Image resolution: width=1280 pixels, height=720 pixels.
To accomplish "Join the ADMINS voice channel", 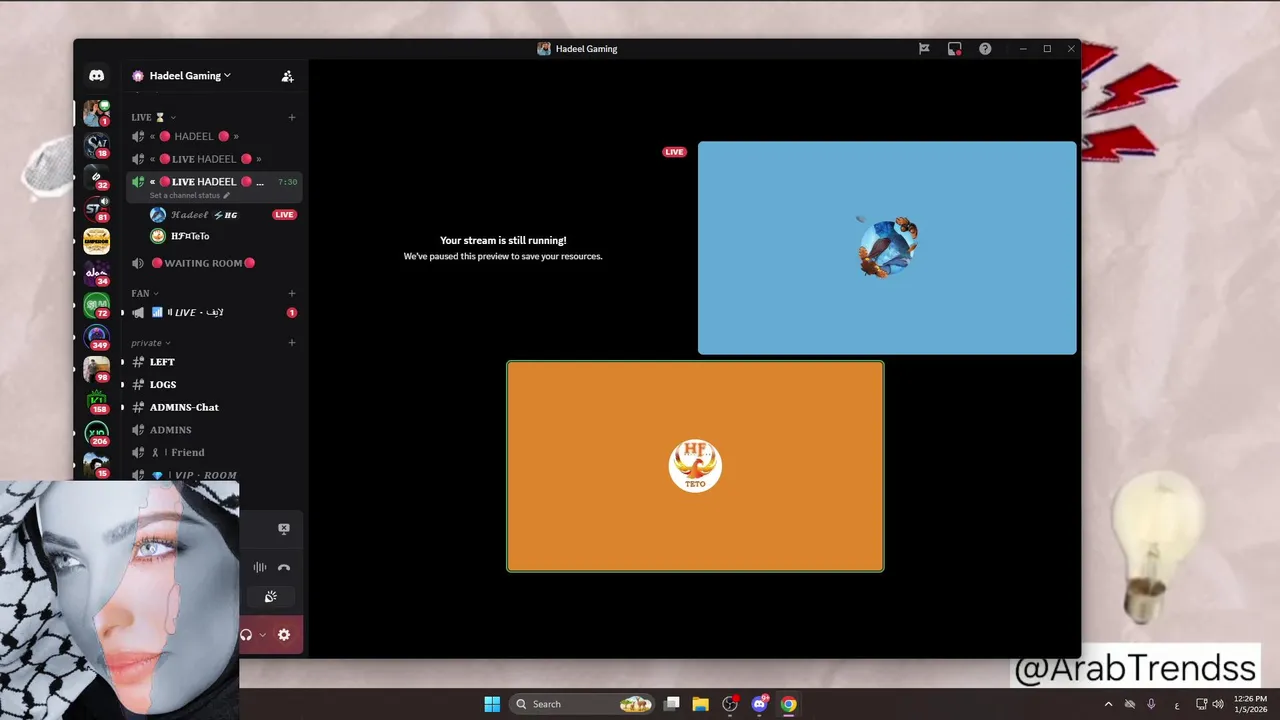I will coord(214,430).
